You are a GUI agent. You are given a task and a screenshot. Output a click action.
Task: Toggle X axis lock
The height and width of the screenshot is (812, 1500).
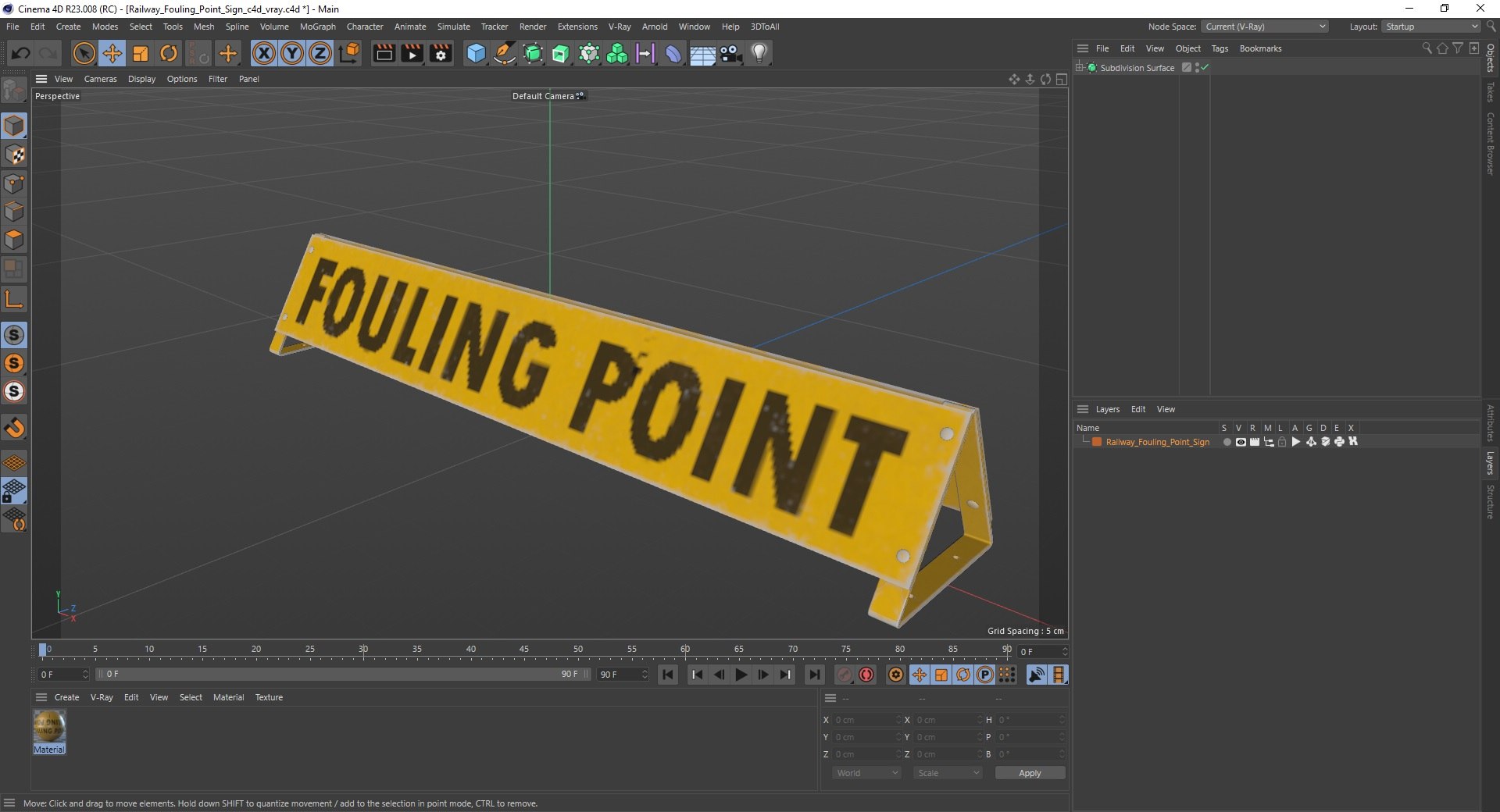pos(264,53)
